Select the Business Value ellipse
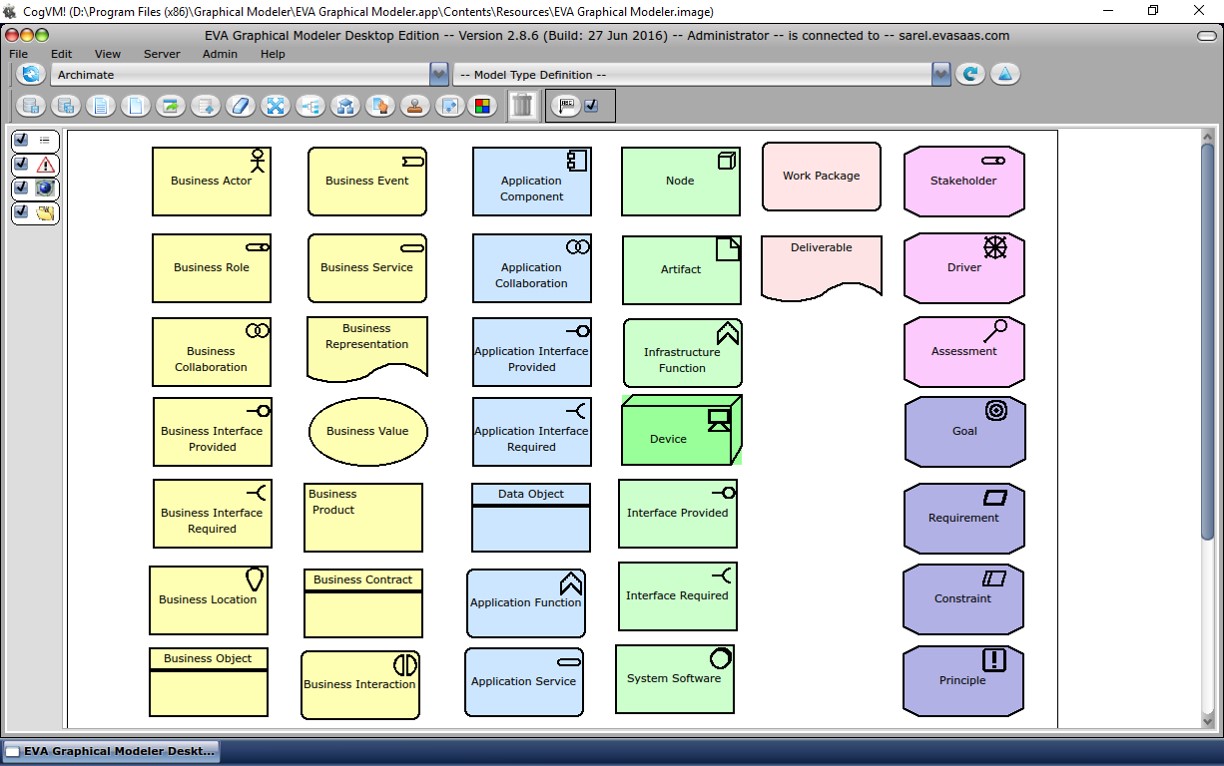Viewport: 1224px width, 766px height. (368, 431)
